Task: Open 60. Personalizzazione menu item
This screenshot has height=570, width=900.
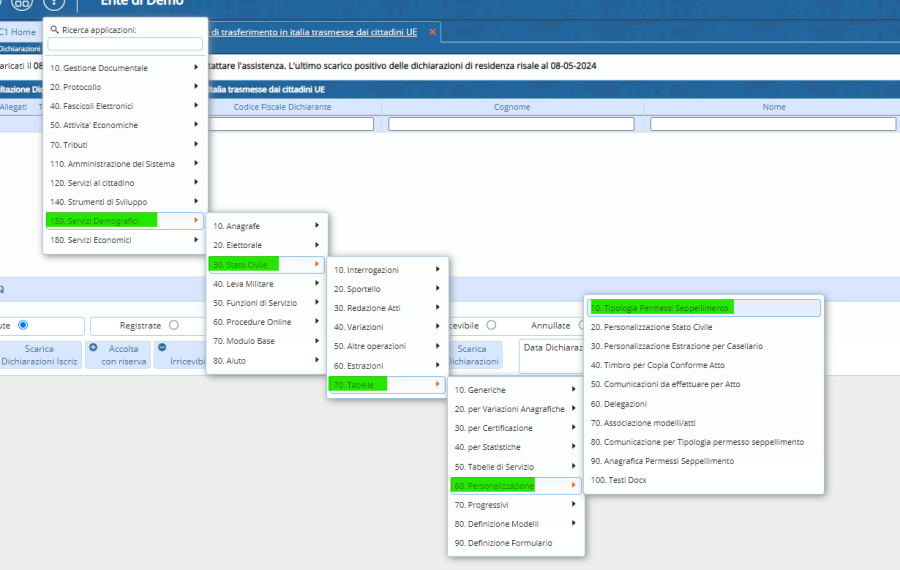Action: (x=515, y=486)
